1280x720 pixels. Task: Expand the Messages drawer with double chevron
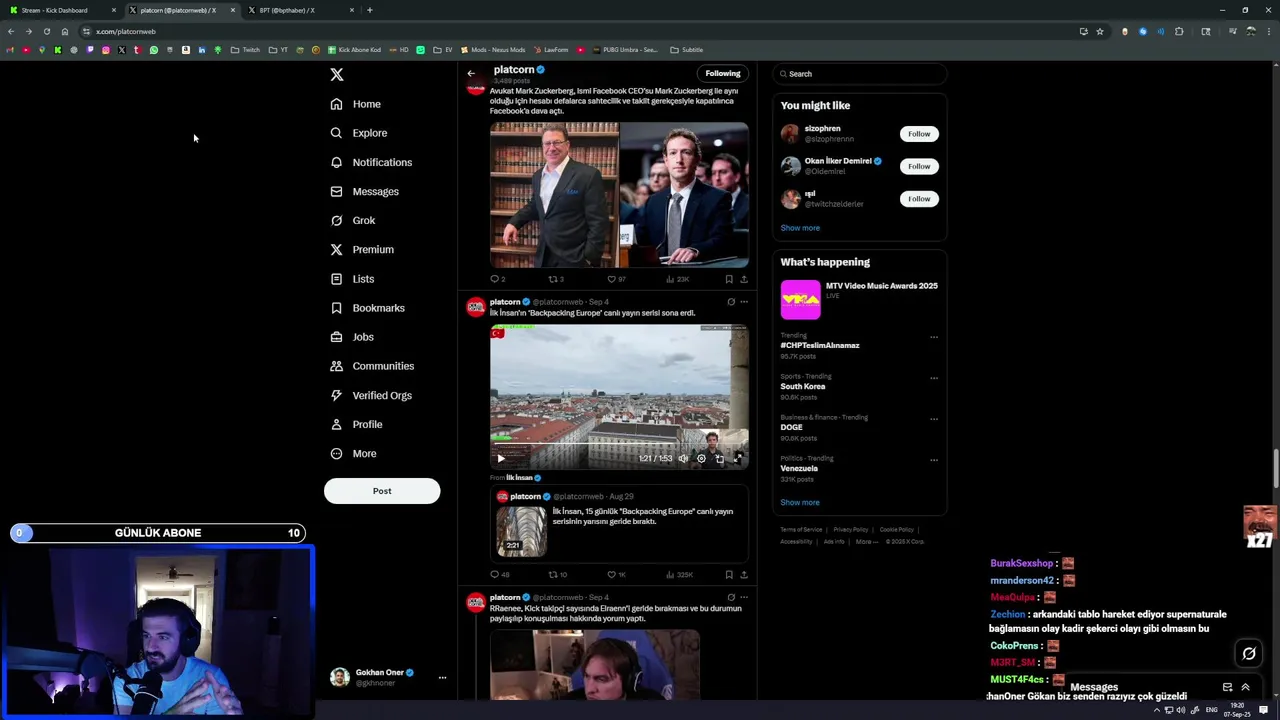tap(1245, 687)
